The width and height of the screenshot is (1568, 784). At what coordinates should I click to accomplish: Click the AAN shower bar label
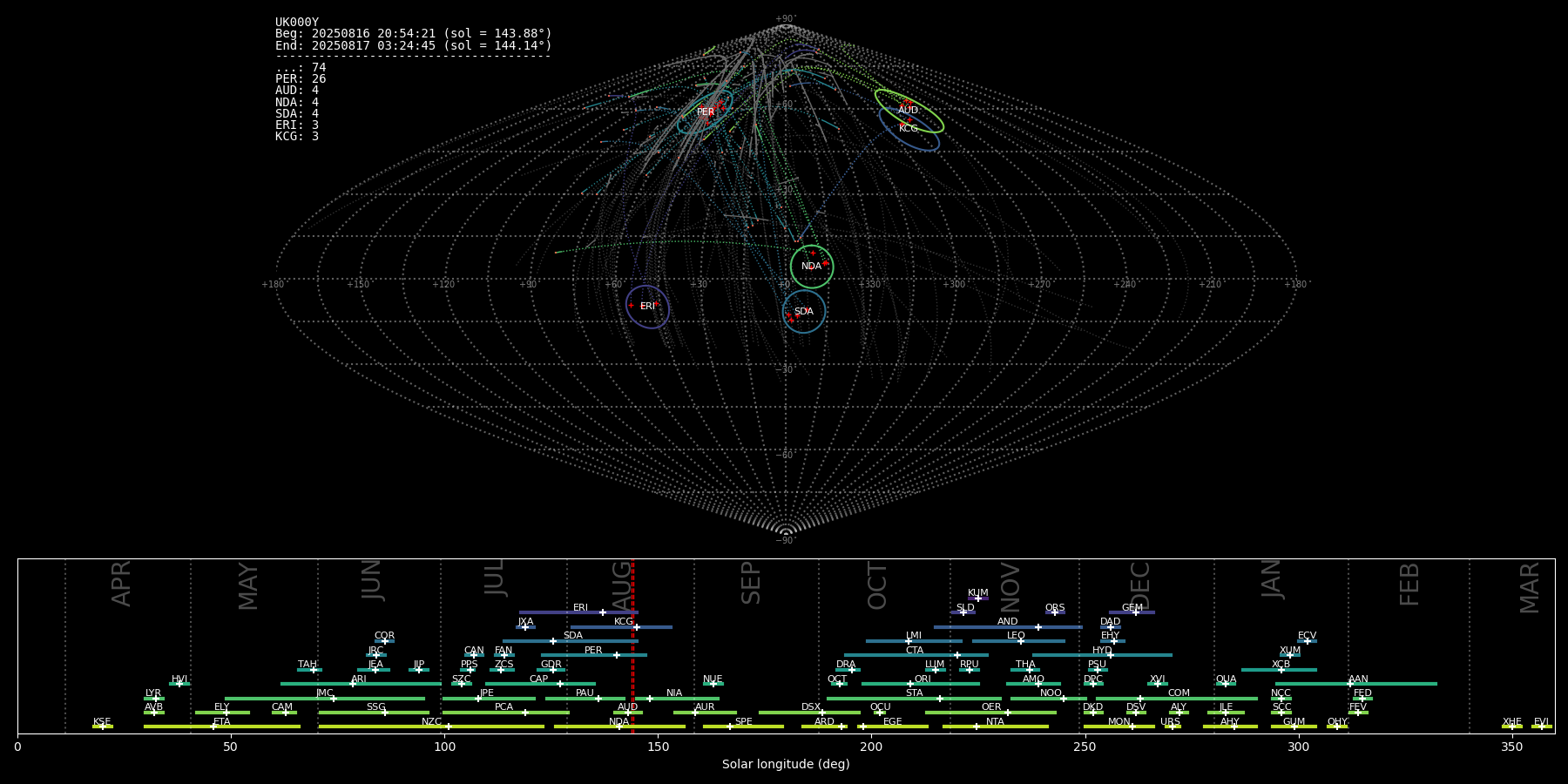(1358, 679)
